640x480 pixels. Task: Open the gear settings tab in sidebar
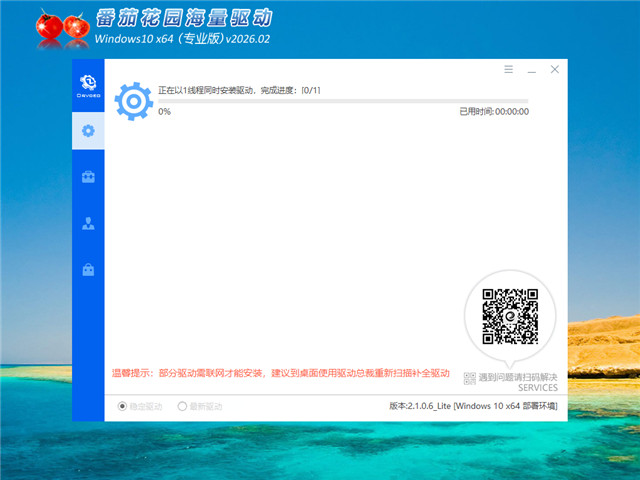88,131
